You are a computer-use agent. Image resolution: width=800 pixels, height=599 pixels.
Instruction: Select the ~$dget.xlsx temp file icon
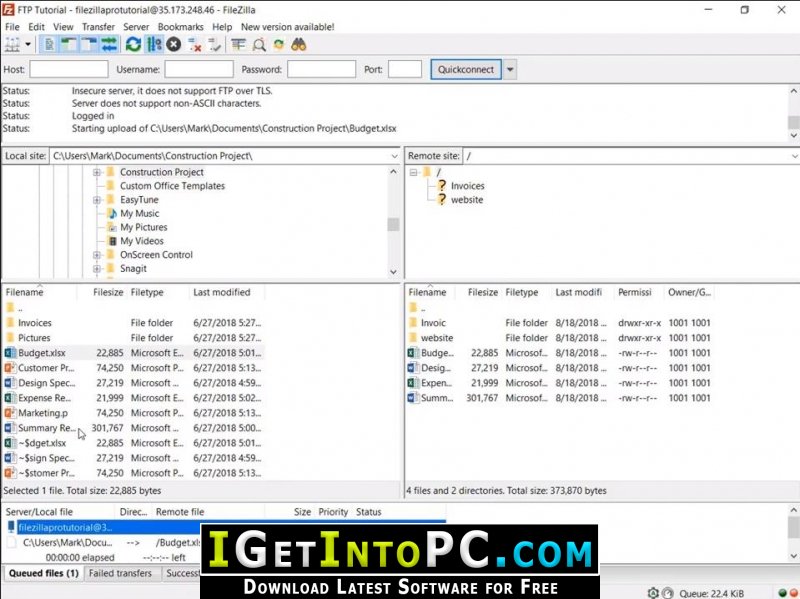pos(10,443)
